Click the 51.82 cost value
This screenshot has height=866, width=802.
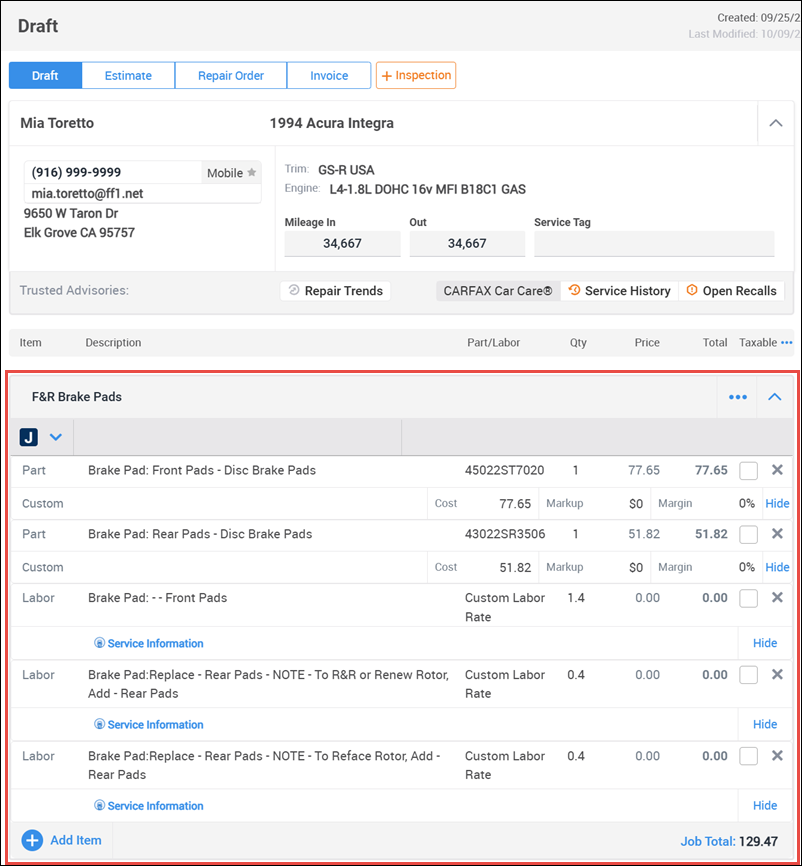pos(515,567)
